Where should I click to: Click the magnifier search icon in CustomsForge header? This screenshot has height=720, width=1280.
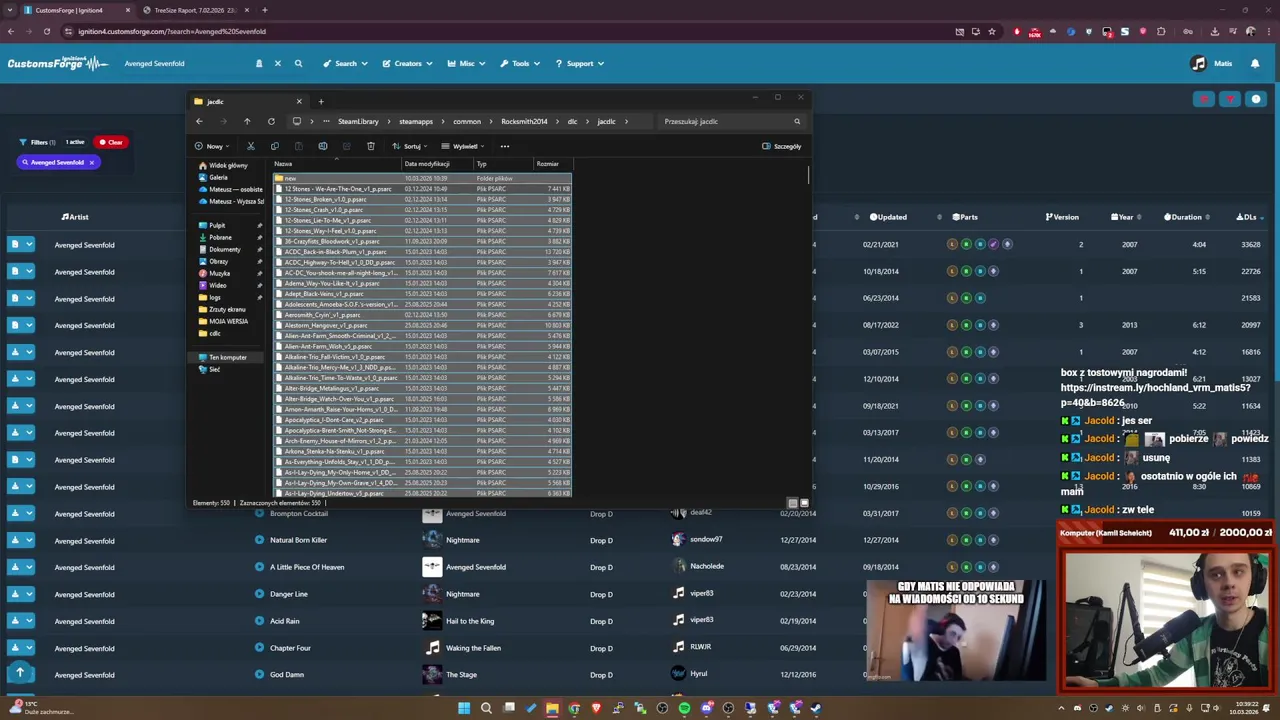[x=298, y=63]
